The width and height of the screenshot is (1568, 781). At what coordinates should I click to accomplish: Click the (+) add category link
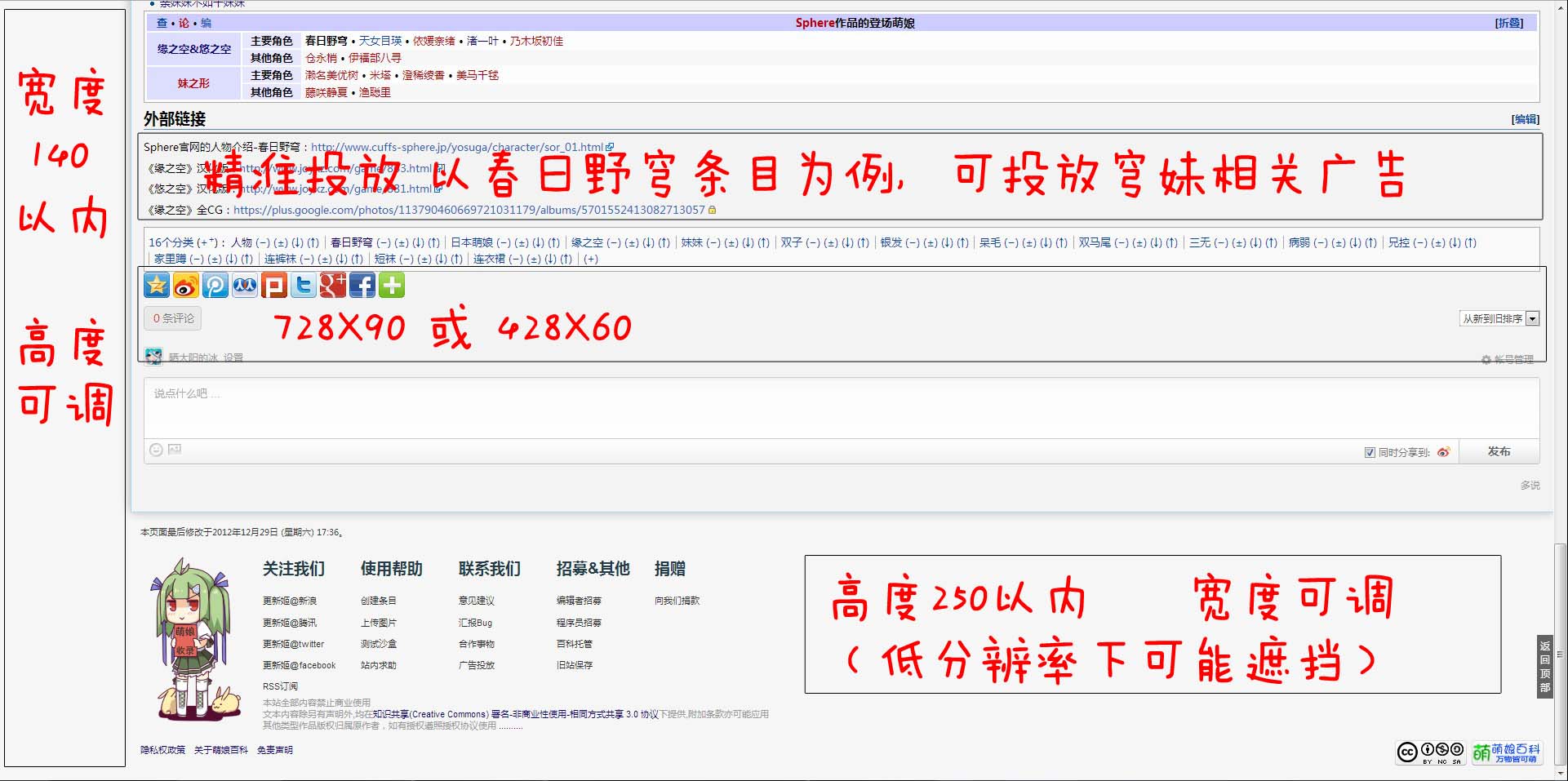pyautogui.click(x=591, y=259)
